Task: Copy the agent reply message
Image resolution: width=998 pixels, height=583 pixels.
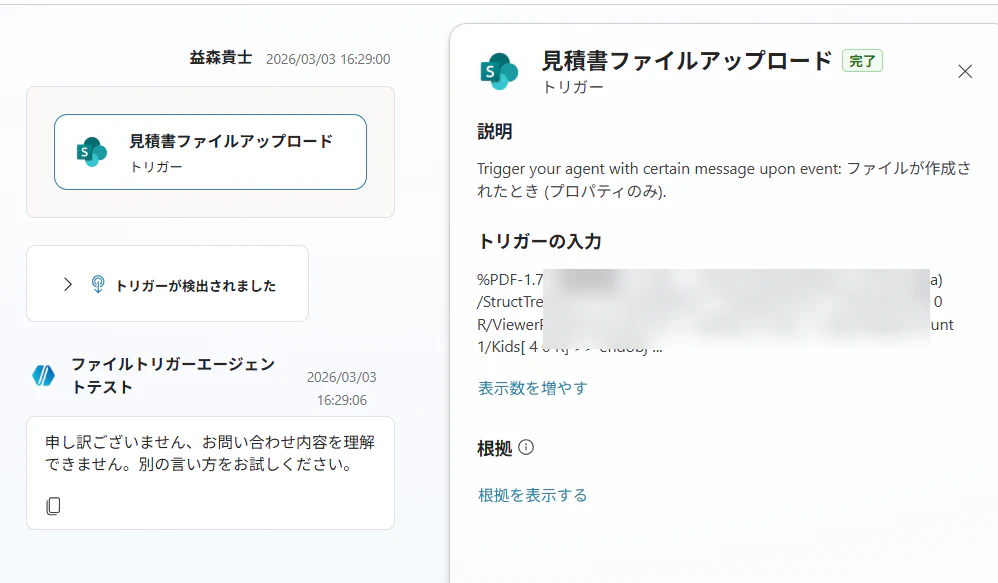Action: pyautogui.click(x=53, y=506)
